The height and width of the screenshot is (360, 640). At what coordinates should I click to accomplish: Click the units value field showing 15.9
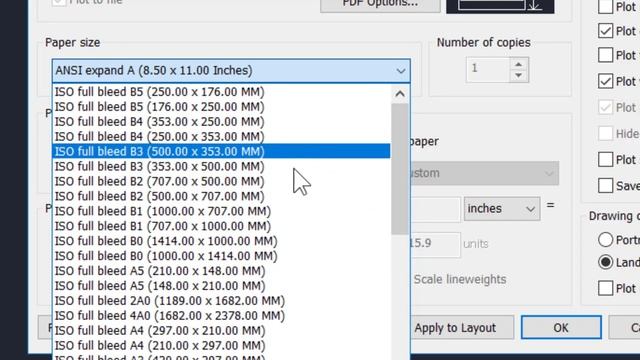435,245
